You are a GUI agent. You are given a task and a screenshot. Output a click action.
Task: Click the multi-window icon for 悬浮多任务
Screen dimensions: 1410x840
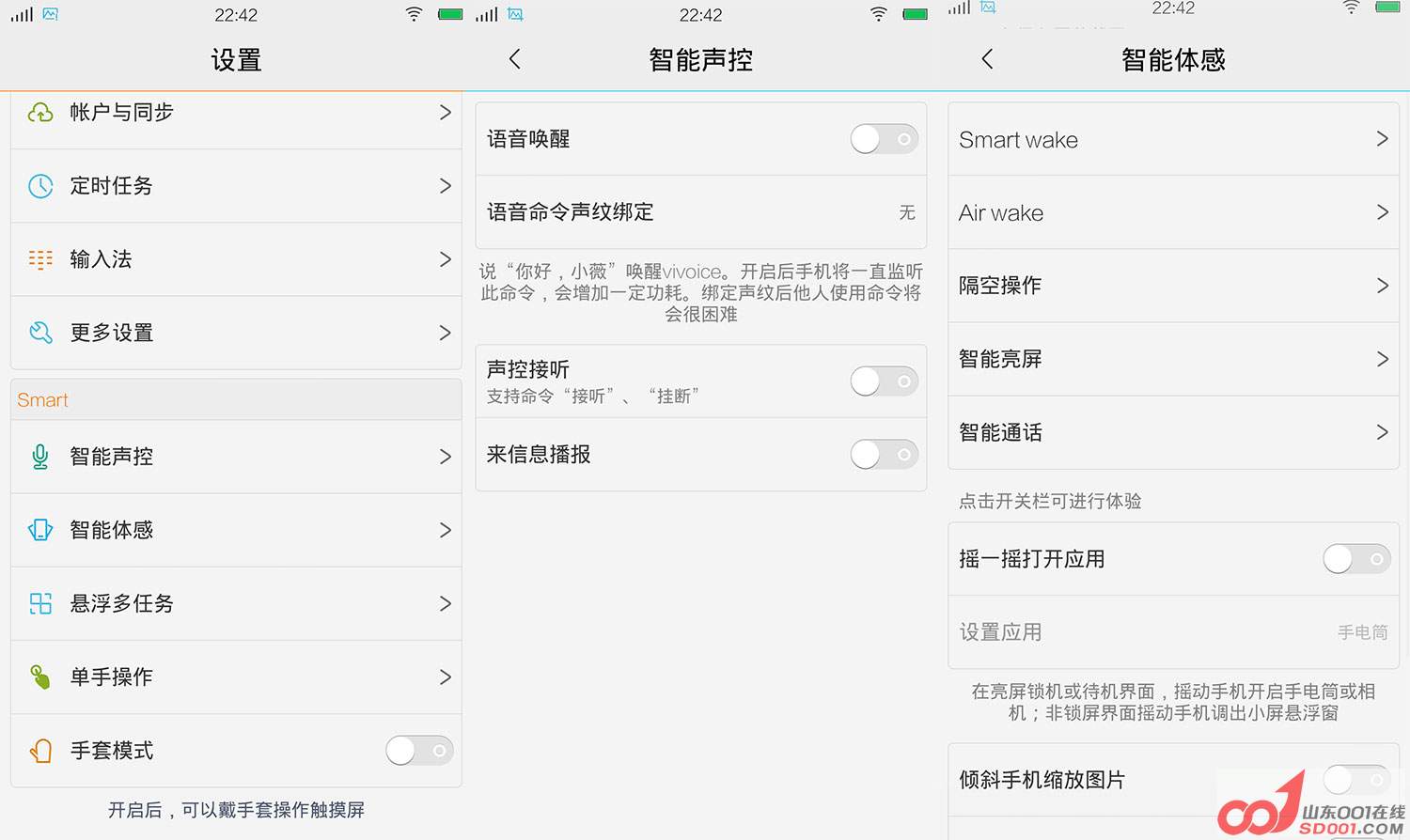tap(40, 603)
